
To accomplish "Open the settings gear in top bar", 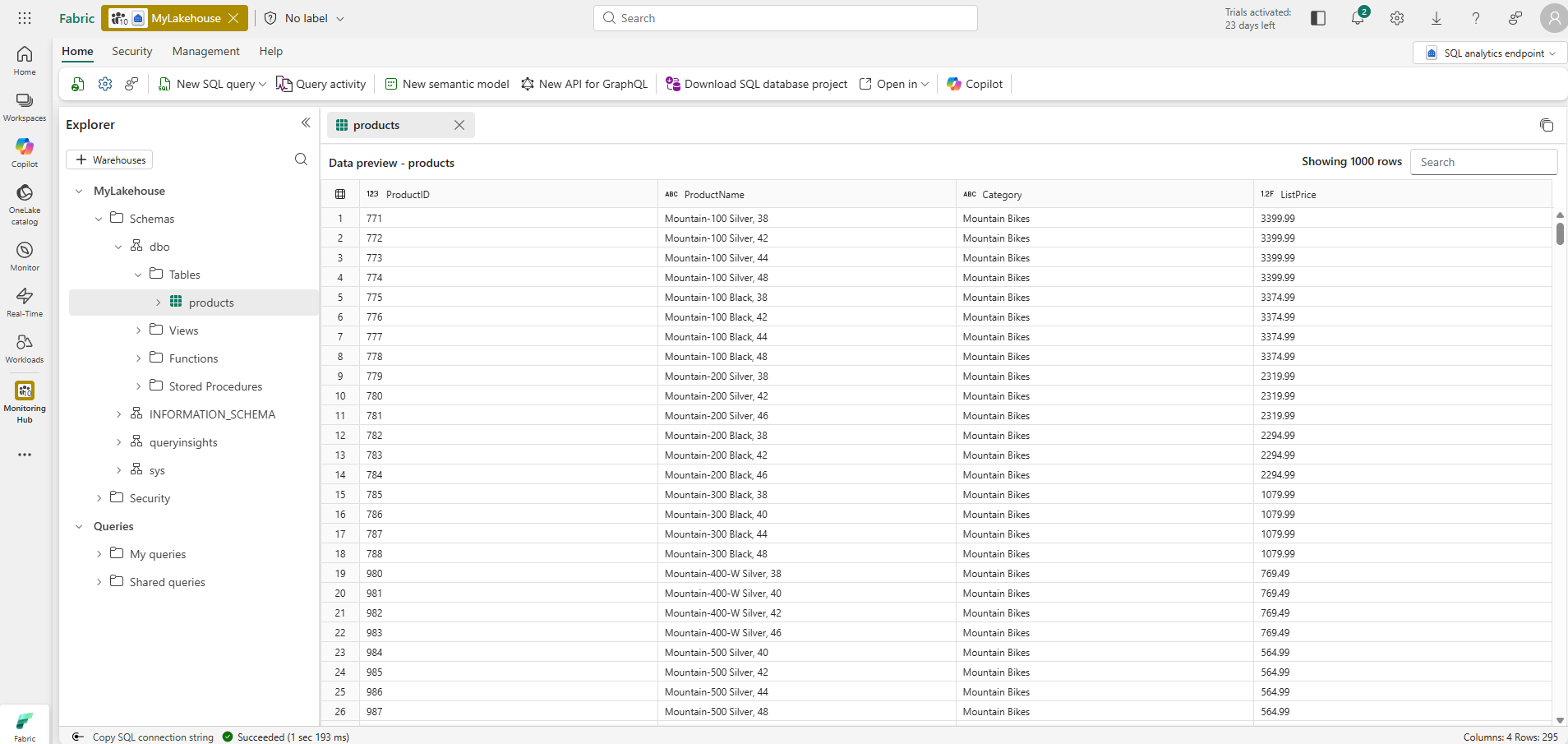I will pos(1397,18).
